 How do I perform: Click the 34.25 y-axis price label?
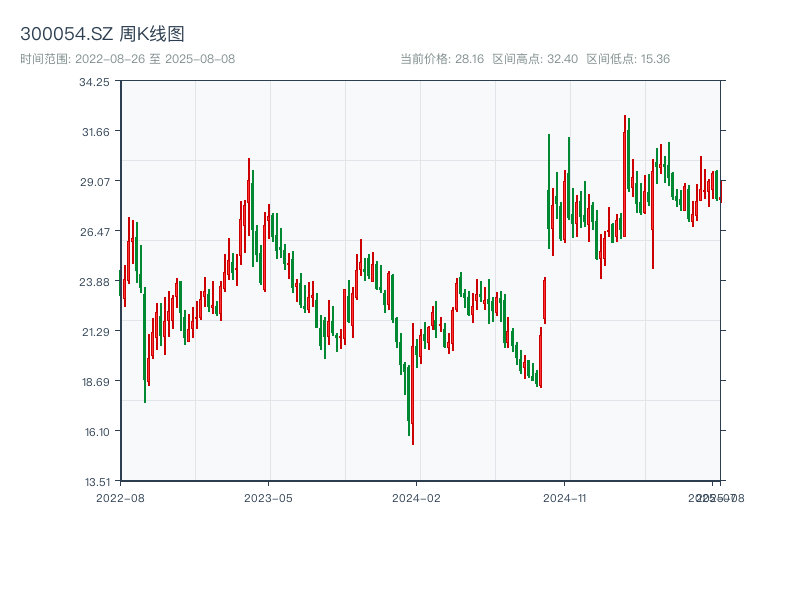tap(95, 82)
